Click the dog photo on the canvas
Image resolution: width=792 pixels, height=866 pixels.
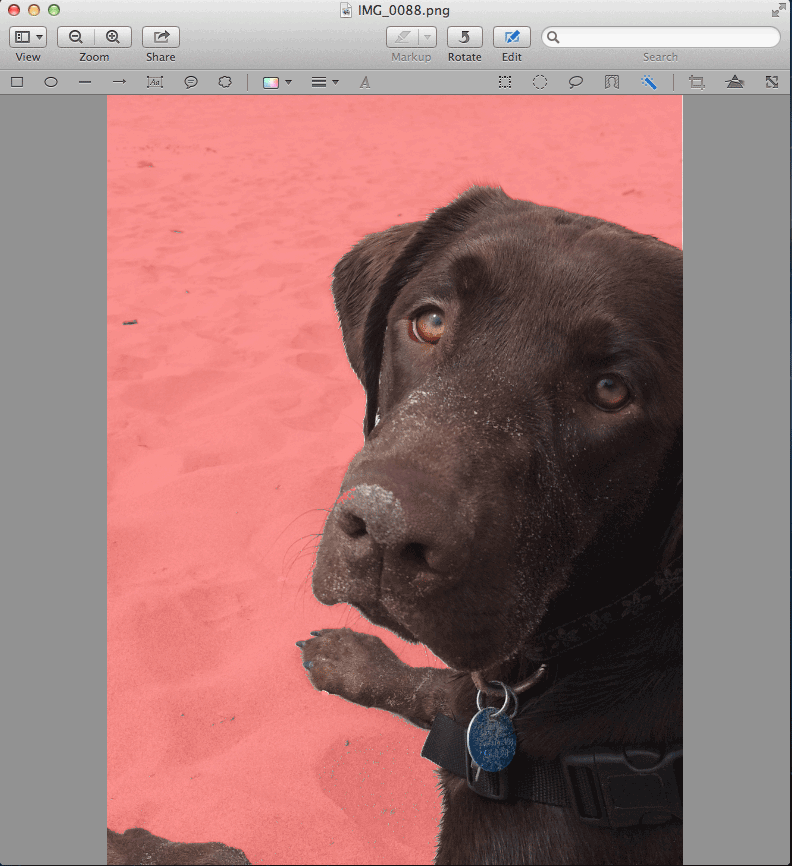pos(395,479)
